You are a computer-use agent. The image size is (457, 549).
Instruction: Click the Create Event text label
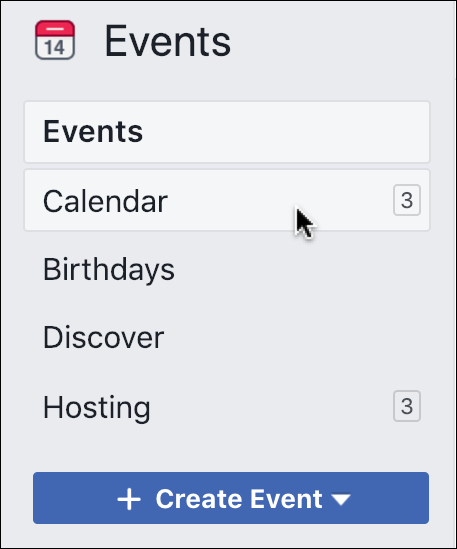click(239, 499)
